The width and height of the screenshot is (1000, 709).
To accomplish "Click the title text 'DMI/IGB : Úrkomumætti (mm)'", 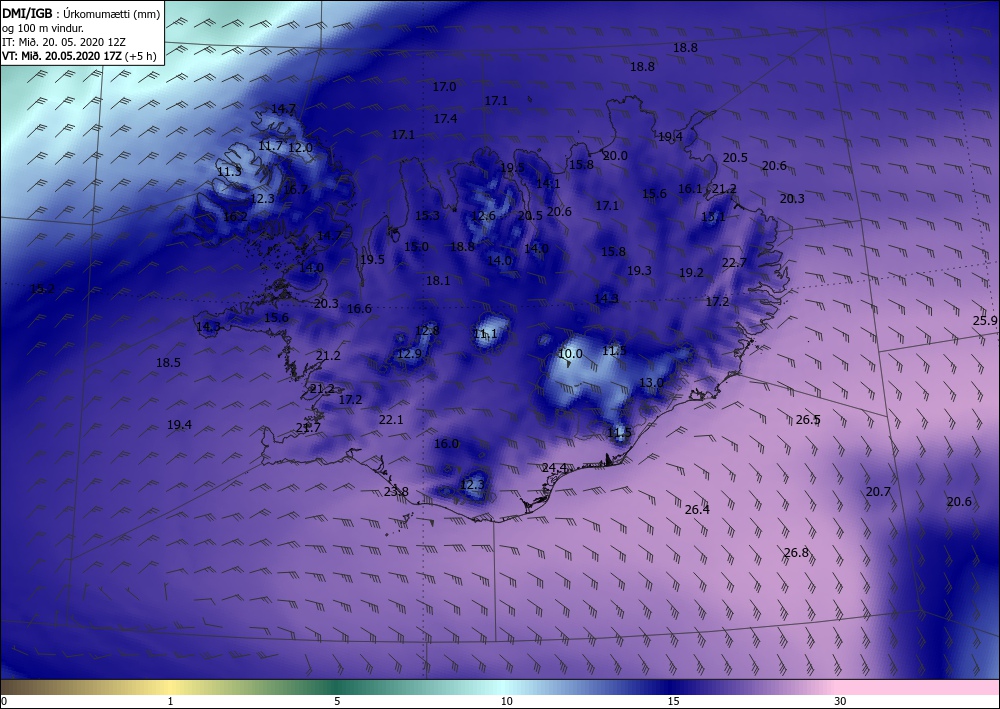I will coord(81,13).
